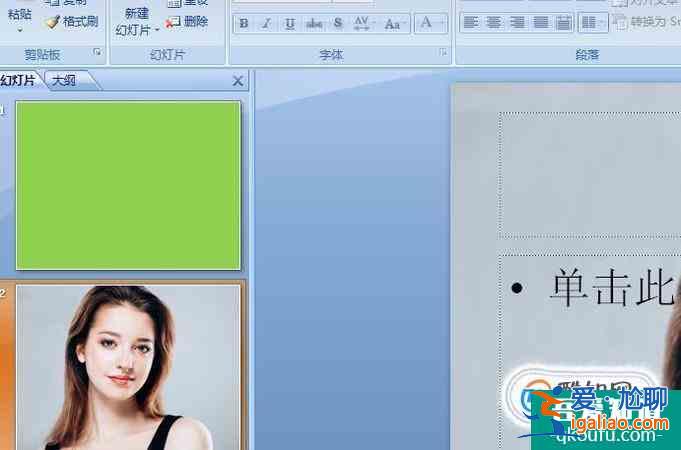
Task: Select the green slide 1 thumbnail
Action: pos(128,185)
